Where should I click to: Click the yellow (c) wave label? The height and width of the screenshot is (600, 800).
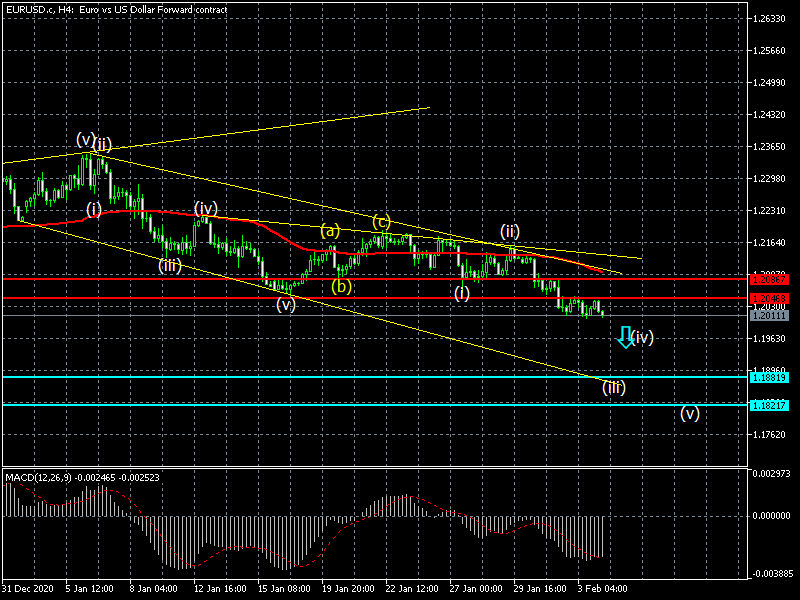point(381,221)
